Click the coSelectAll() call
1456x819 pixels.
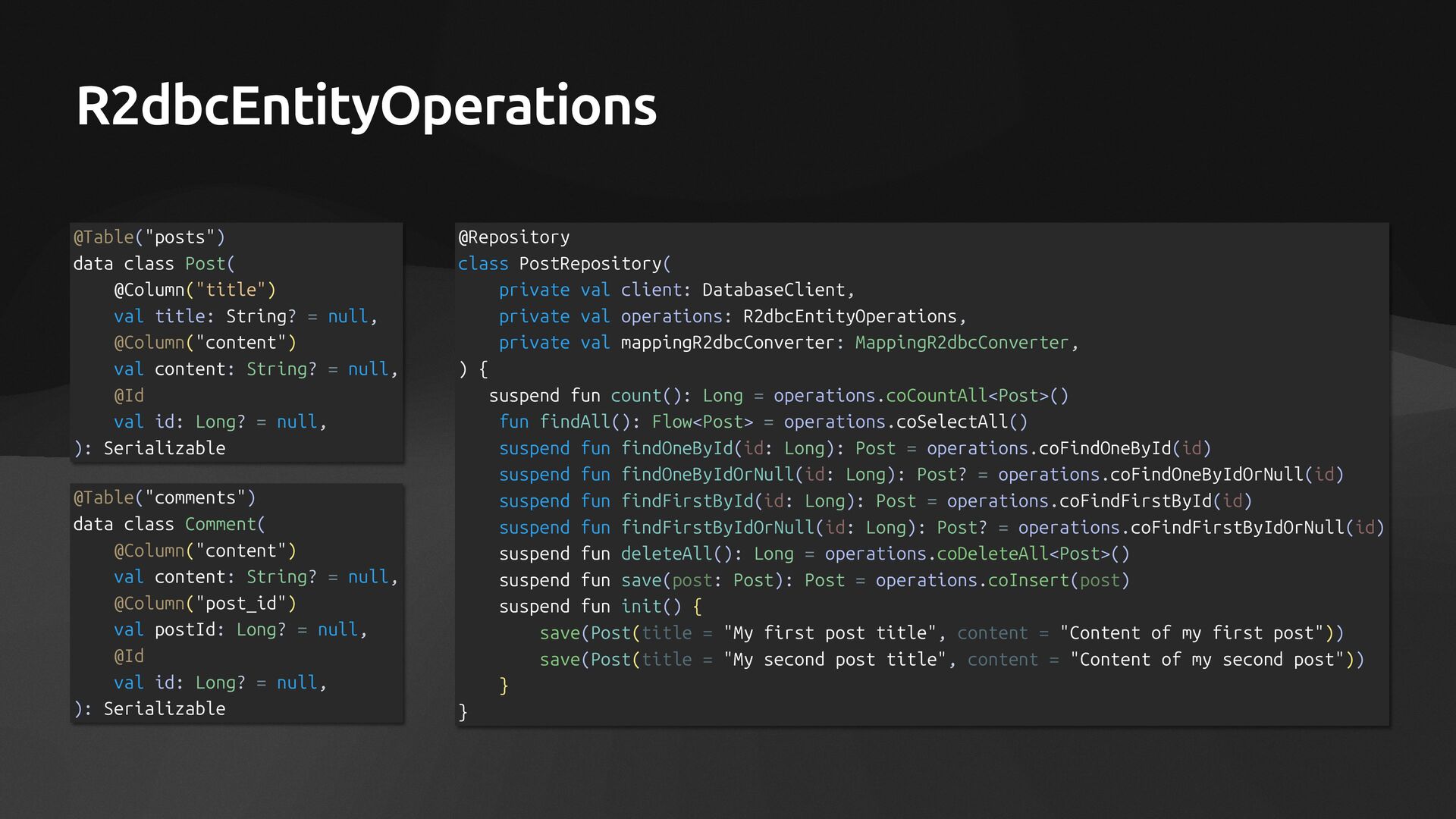coord(962,422)
